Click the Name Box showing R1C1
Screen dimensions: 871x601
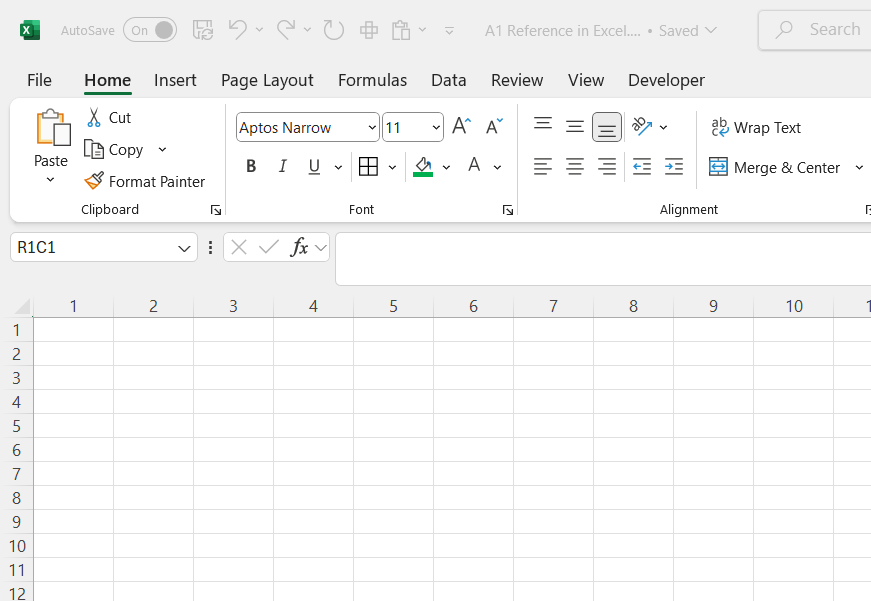[x=104, y=247]
